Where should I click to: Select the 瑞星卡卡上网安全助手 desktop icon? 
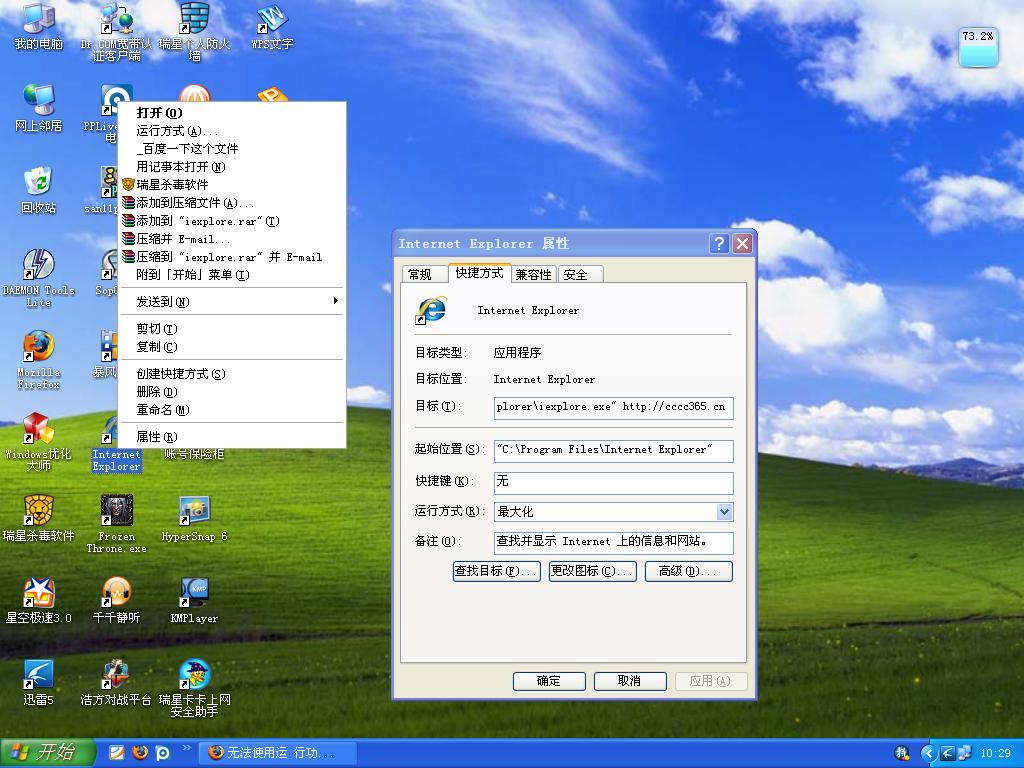pyautogui.click(x=194, y=688)
